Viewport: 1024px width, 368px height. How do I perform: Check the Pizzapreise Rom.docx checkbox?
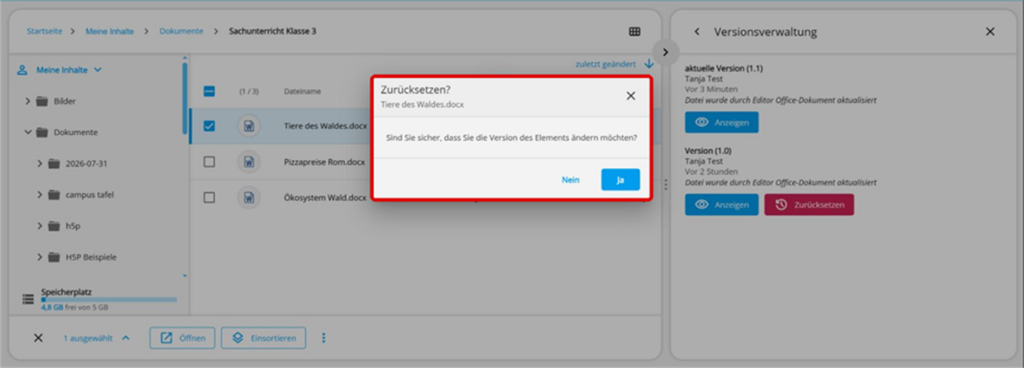pyautogui.click(x=209, y=162)
